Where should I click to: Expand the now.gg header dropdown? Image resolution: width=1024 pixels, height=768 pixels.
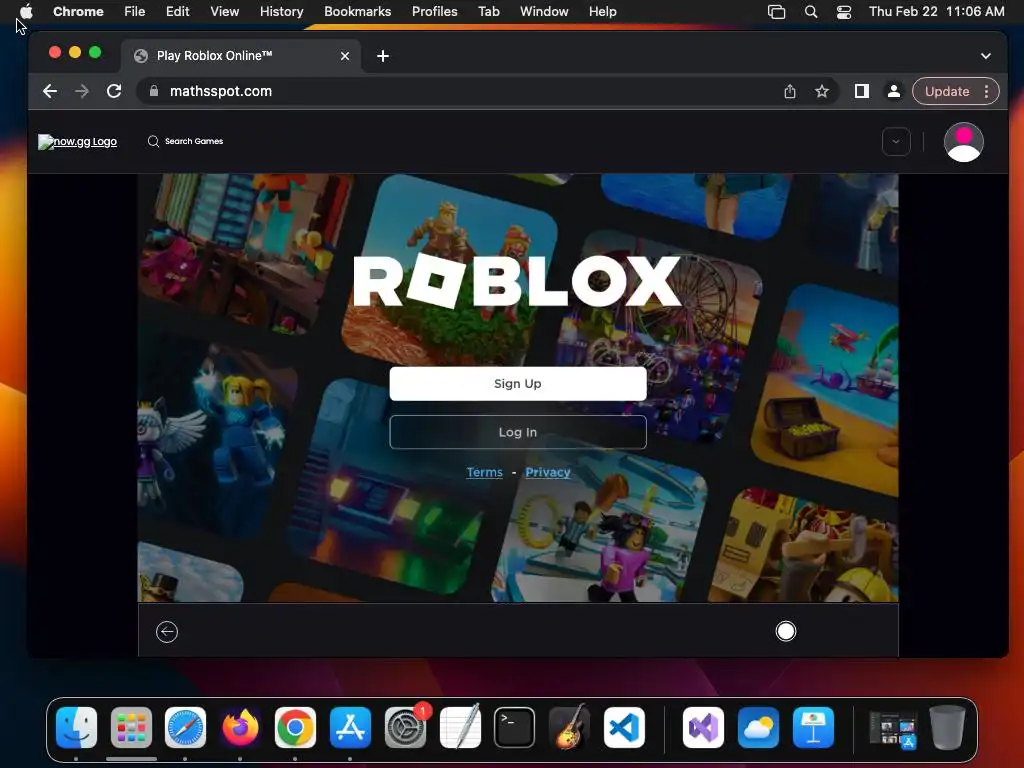pos(896,142)
